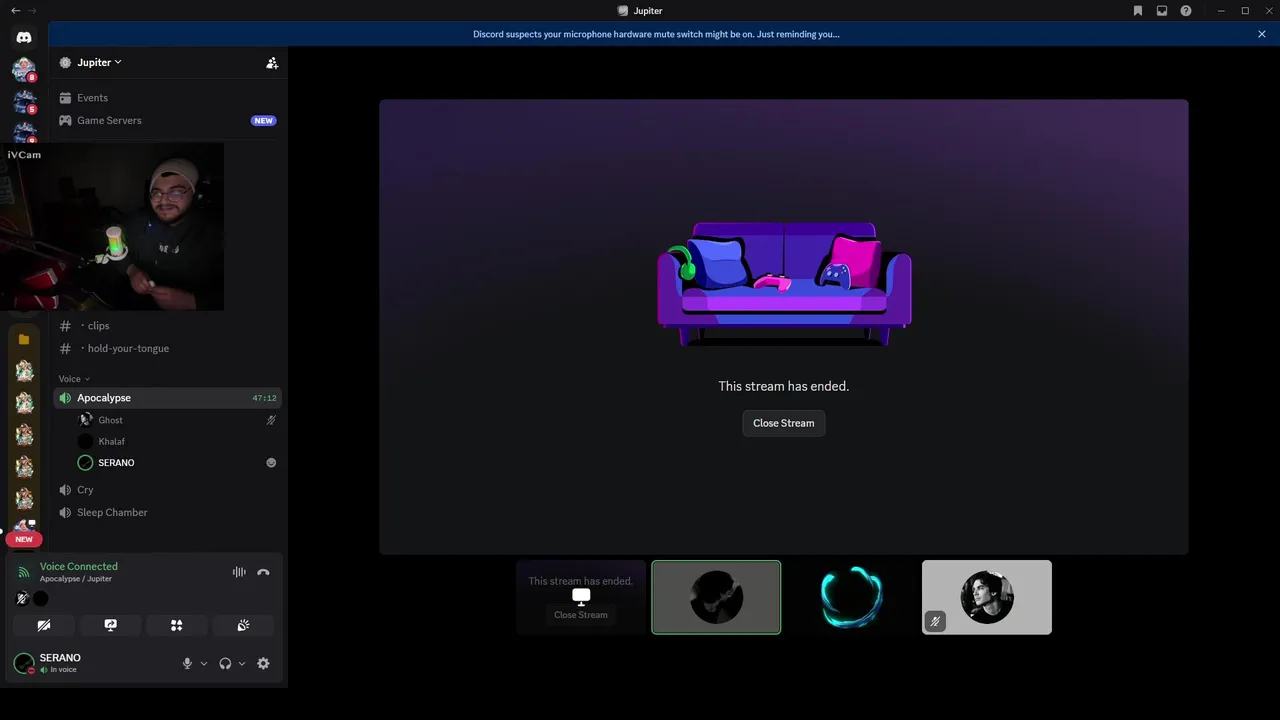Open Discord home via logo icon

click(24, 37)
